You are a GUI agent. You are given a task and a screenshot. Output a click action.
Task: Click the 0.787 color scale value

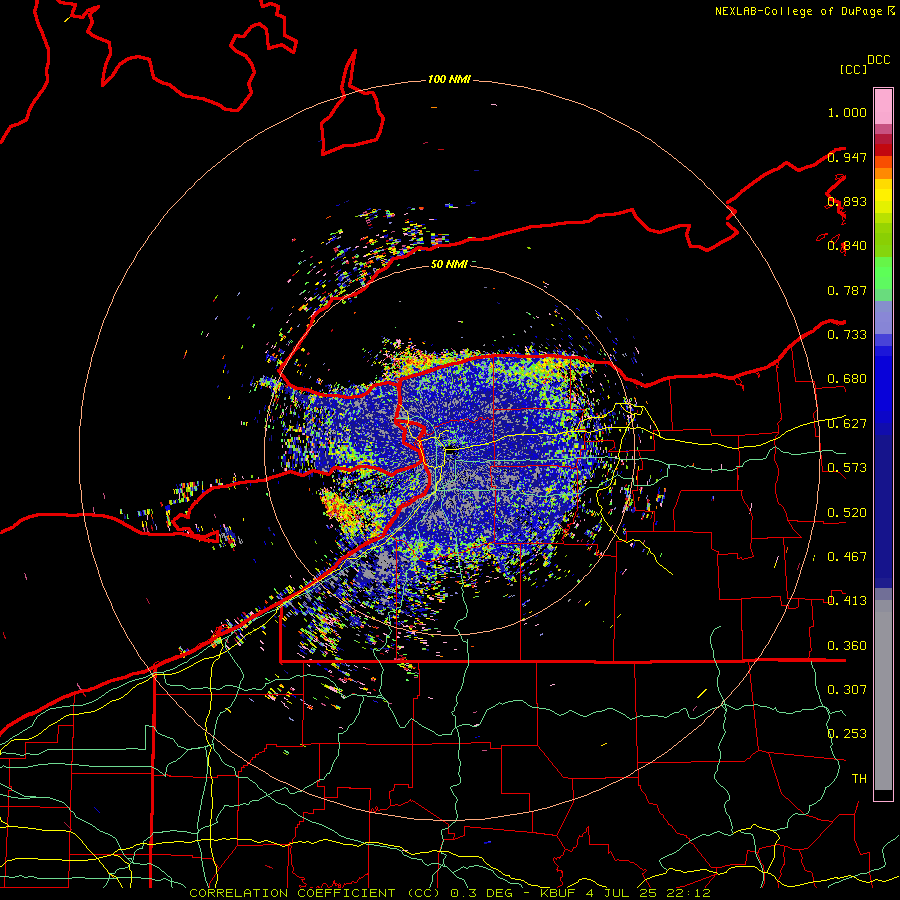click(x=847, y=290)
